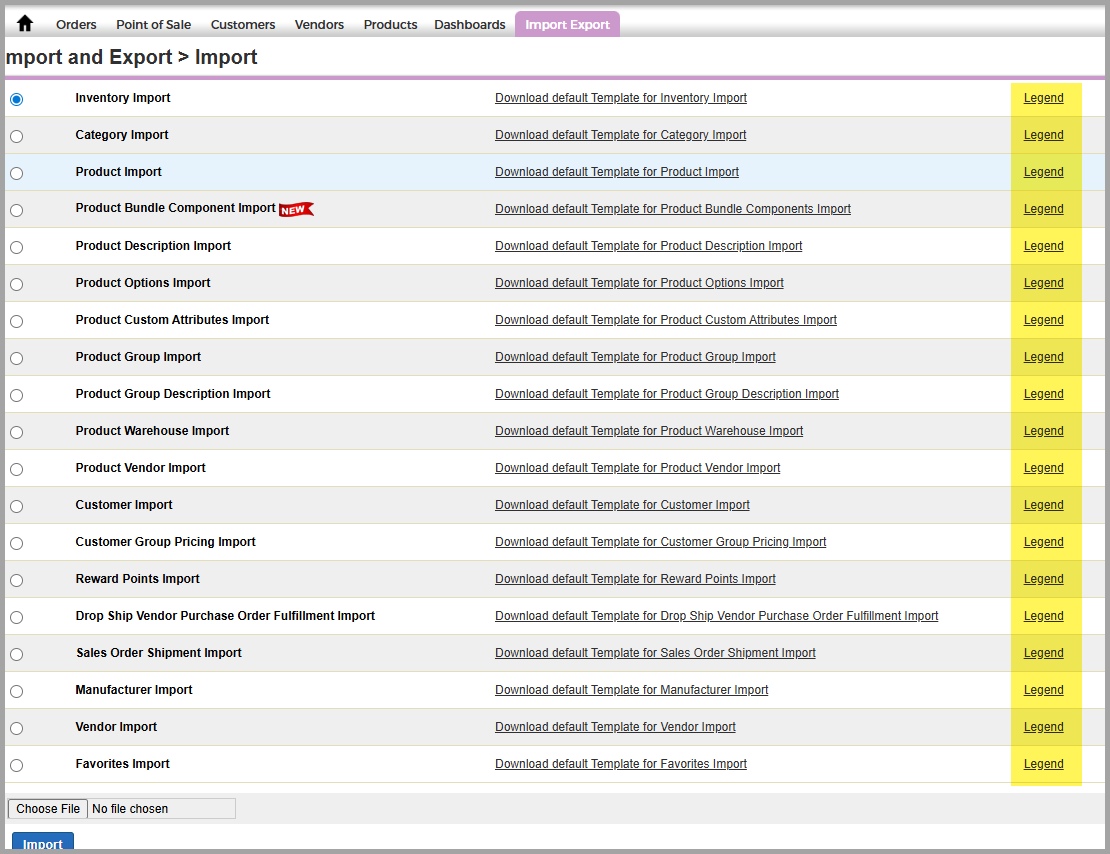Select Sales Order Shipment Import radio button

(x=16, y=654)
